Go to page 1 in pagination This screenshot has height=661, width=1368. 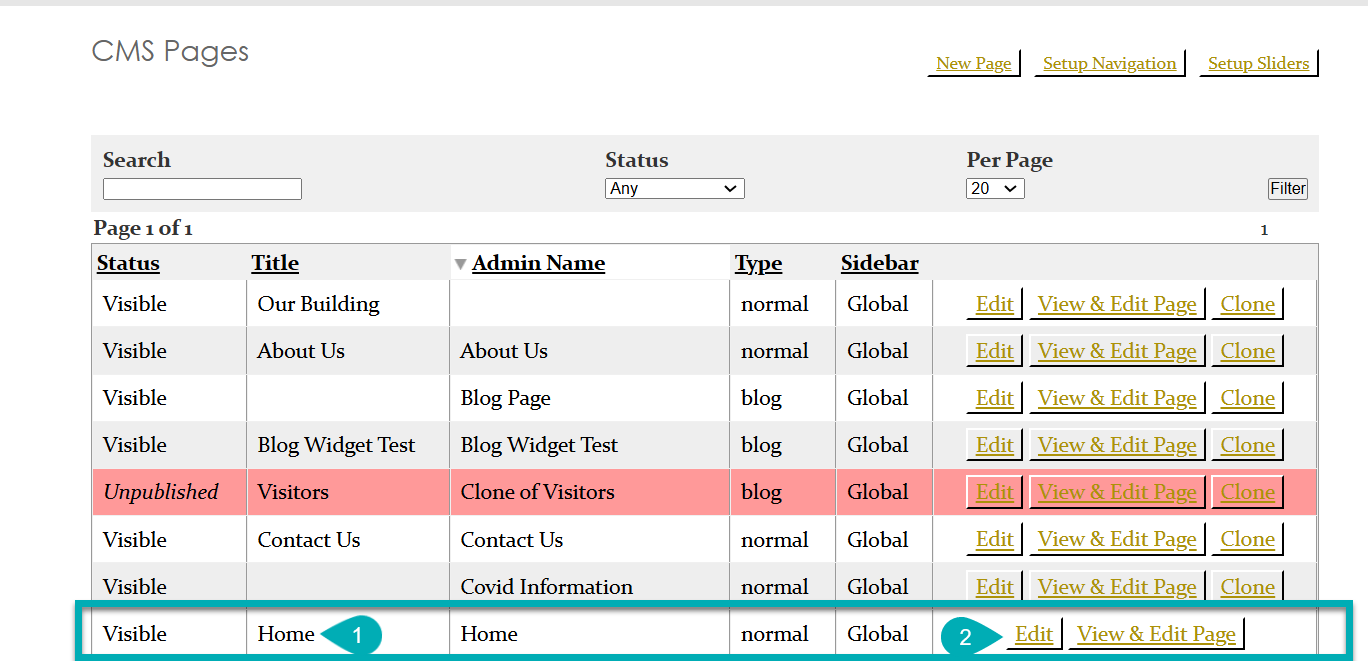tap(1264, 230)
